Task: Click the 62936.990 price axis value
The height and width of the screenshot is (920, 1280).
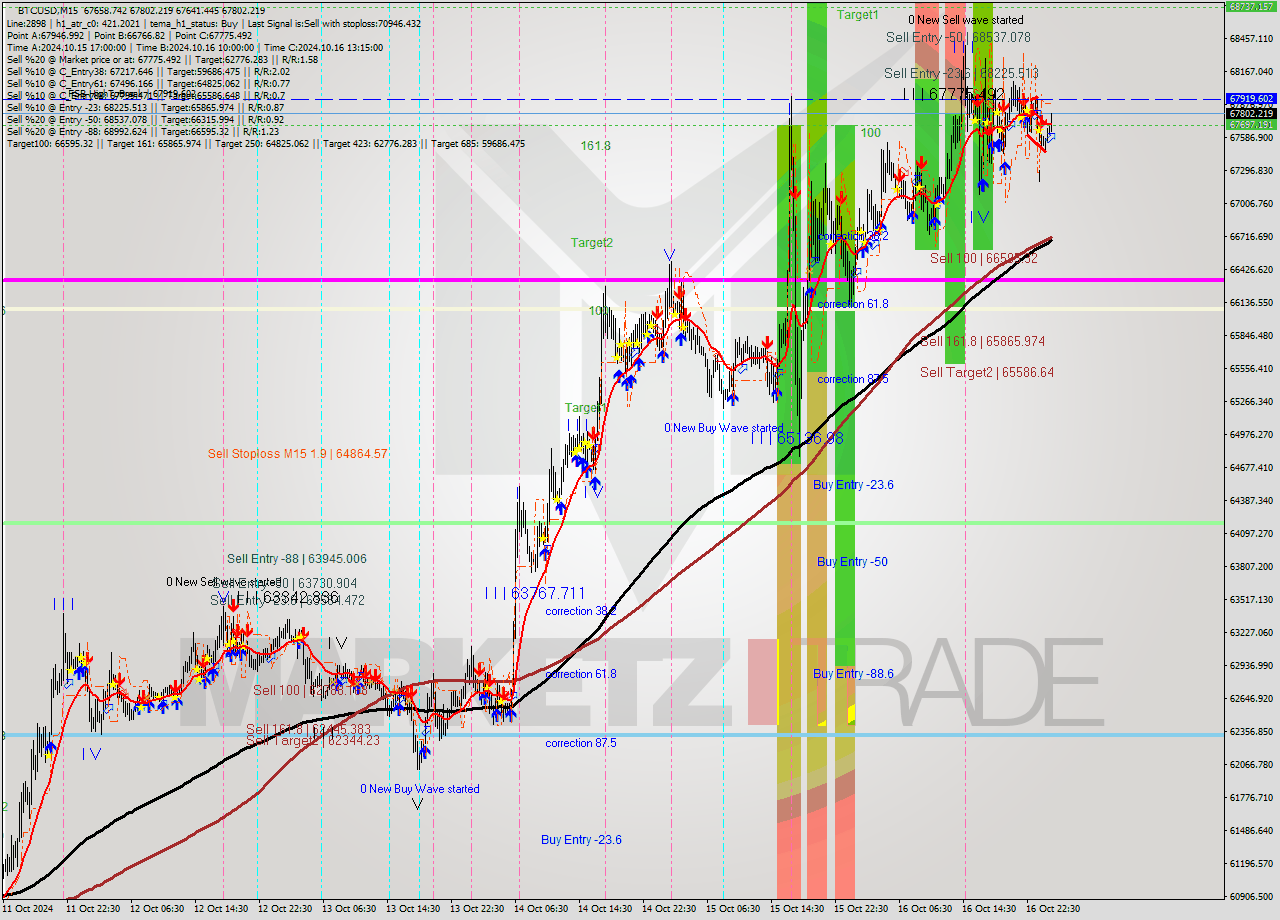Action: tap(1251, 665)
